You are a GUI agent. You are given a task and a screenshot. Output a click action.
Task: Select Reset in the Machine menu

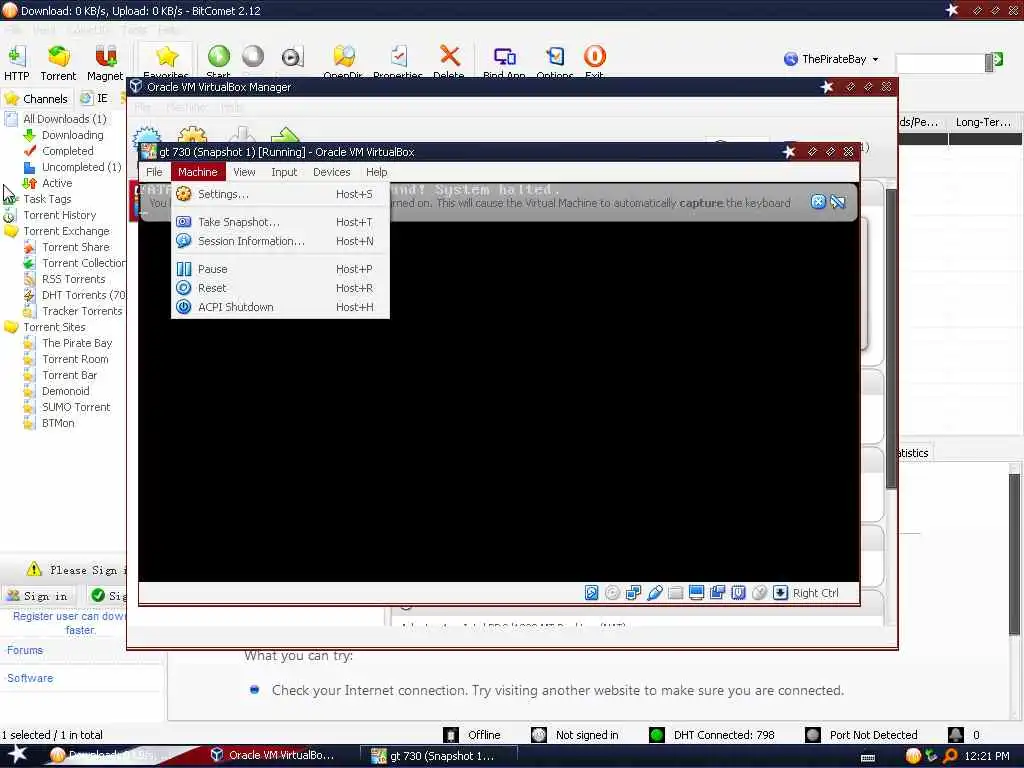[280, 288]
